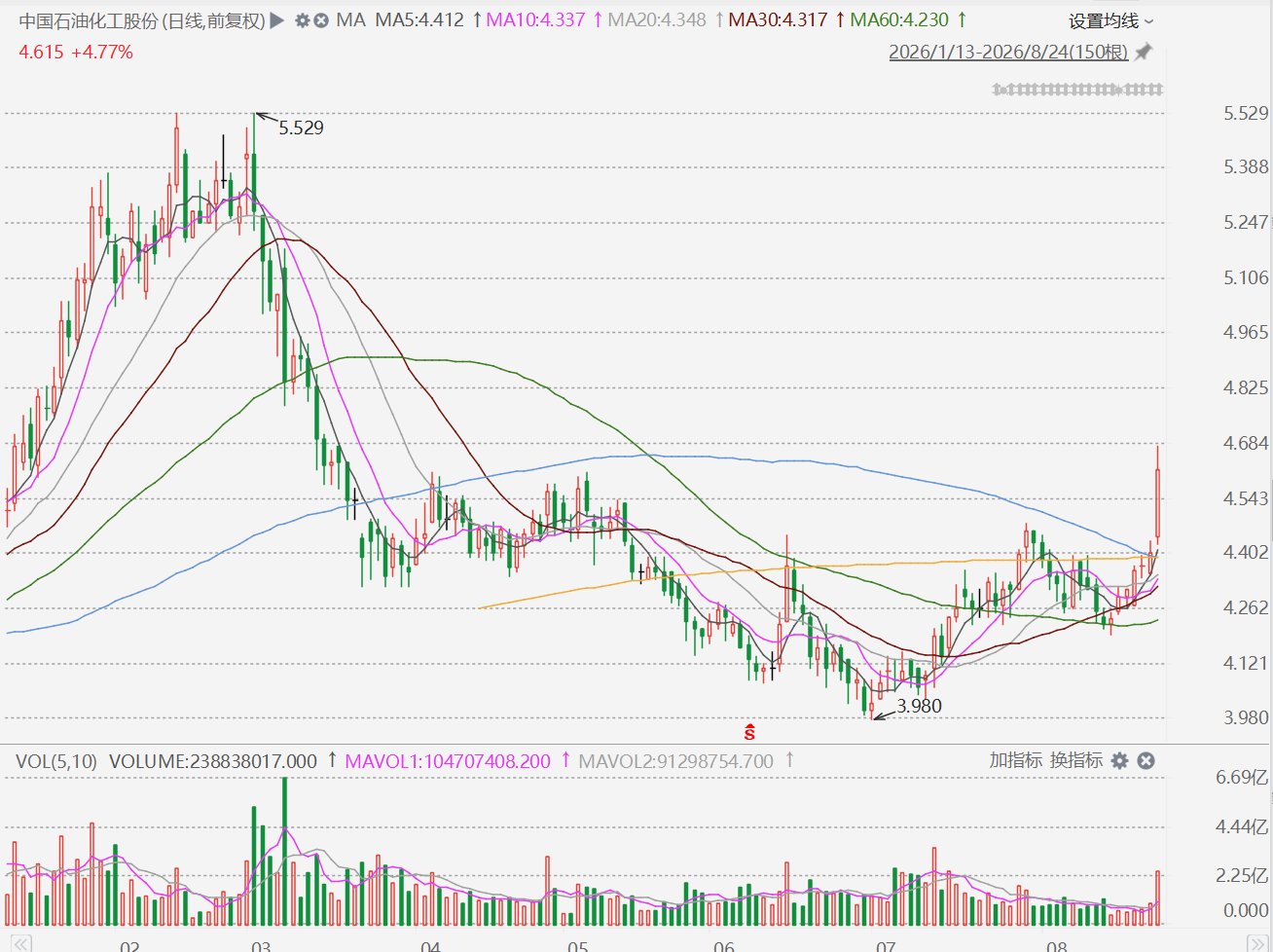This screenshot has width=1273, height=952.
Task: Click the 6.69亿 volume axis label
Action: pos(1242,777)
